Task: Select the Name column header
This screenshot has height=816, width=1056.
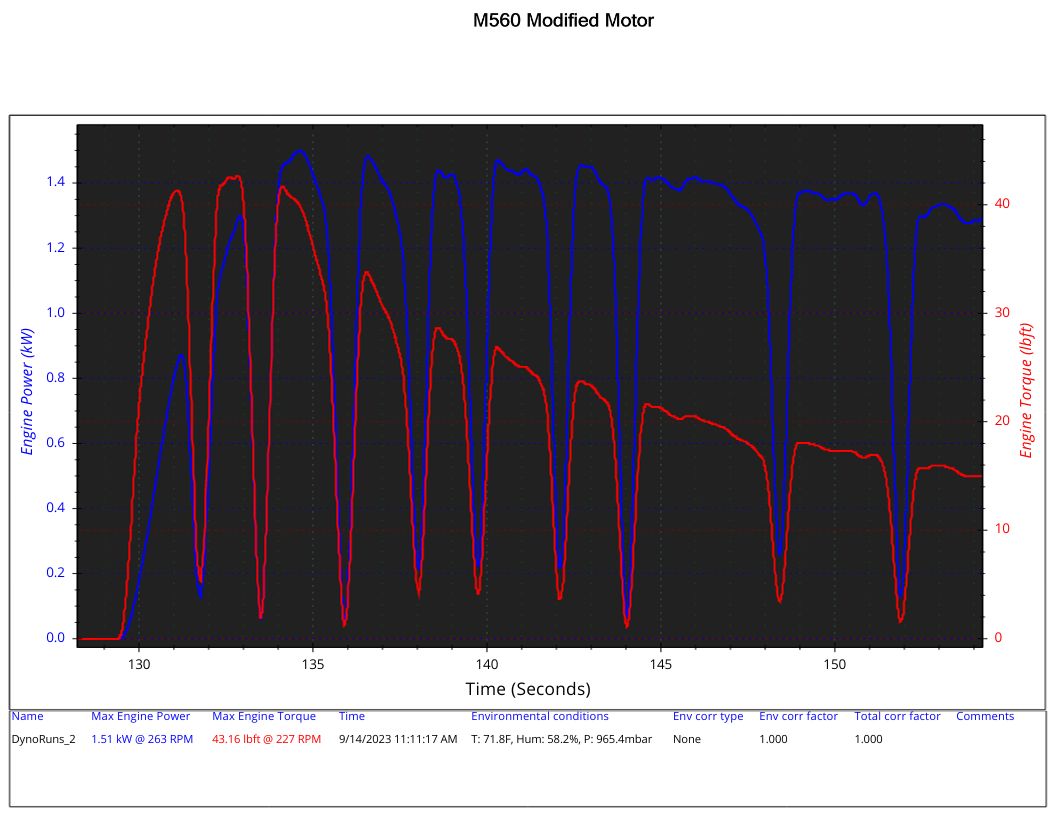Action: click(x=27, y=716)
